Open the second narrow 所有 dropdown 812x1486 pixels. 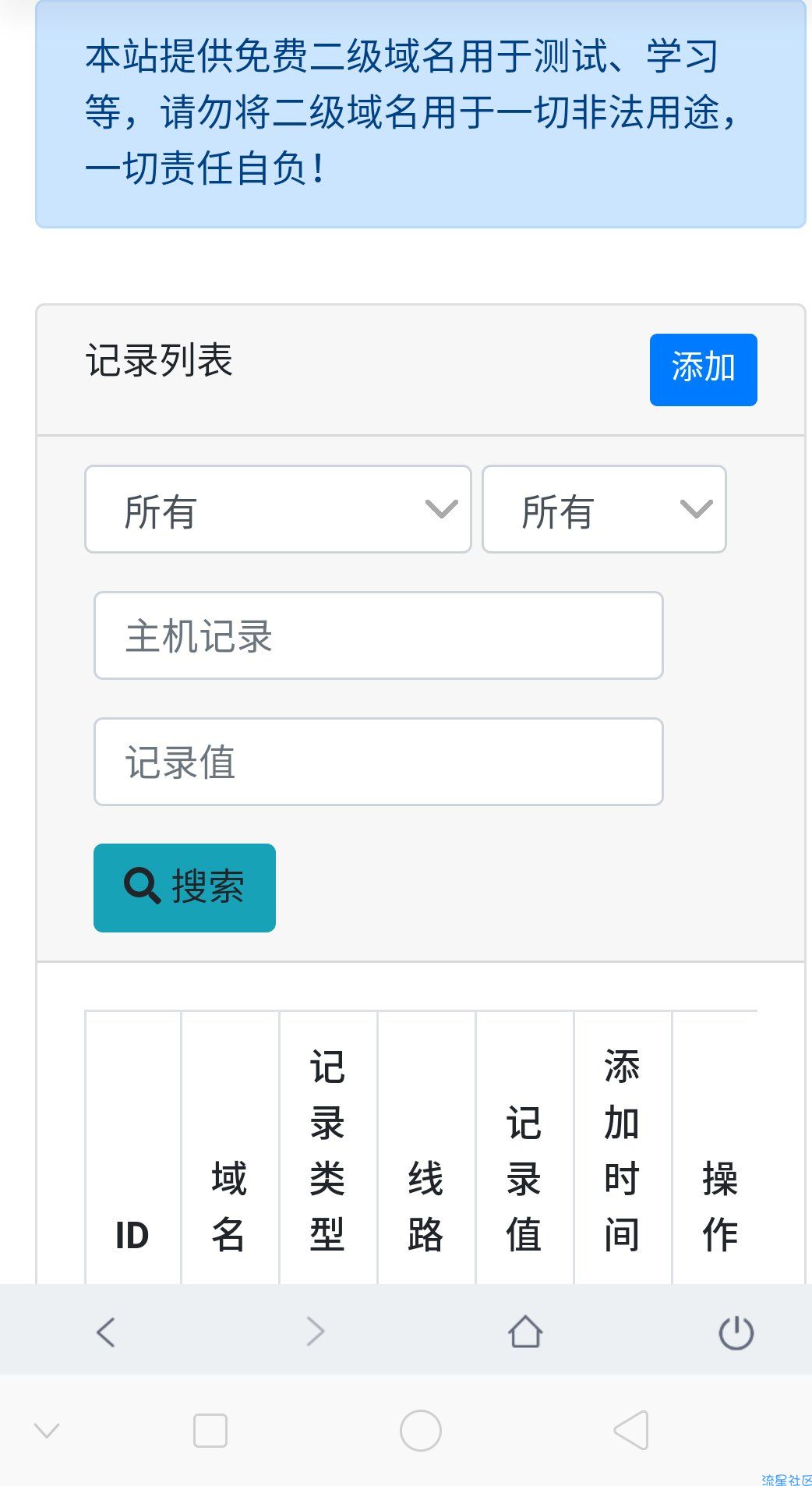click(x=604, y=509)
